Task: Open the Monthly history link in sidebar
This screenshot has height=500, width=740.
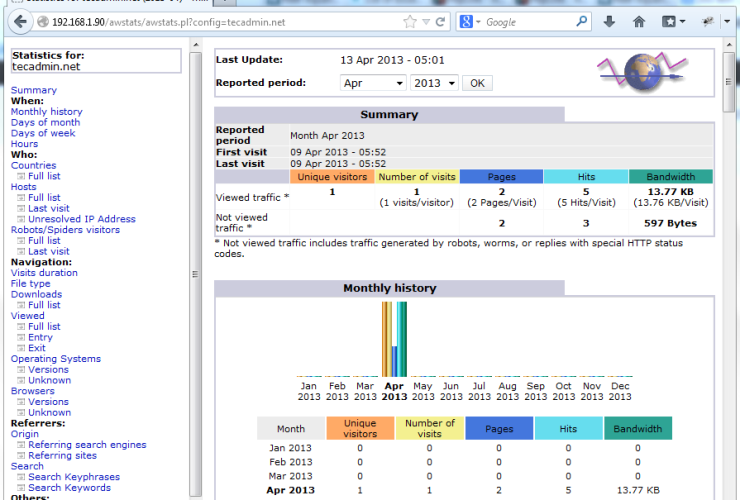Action: click(46, 112)
